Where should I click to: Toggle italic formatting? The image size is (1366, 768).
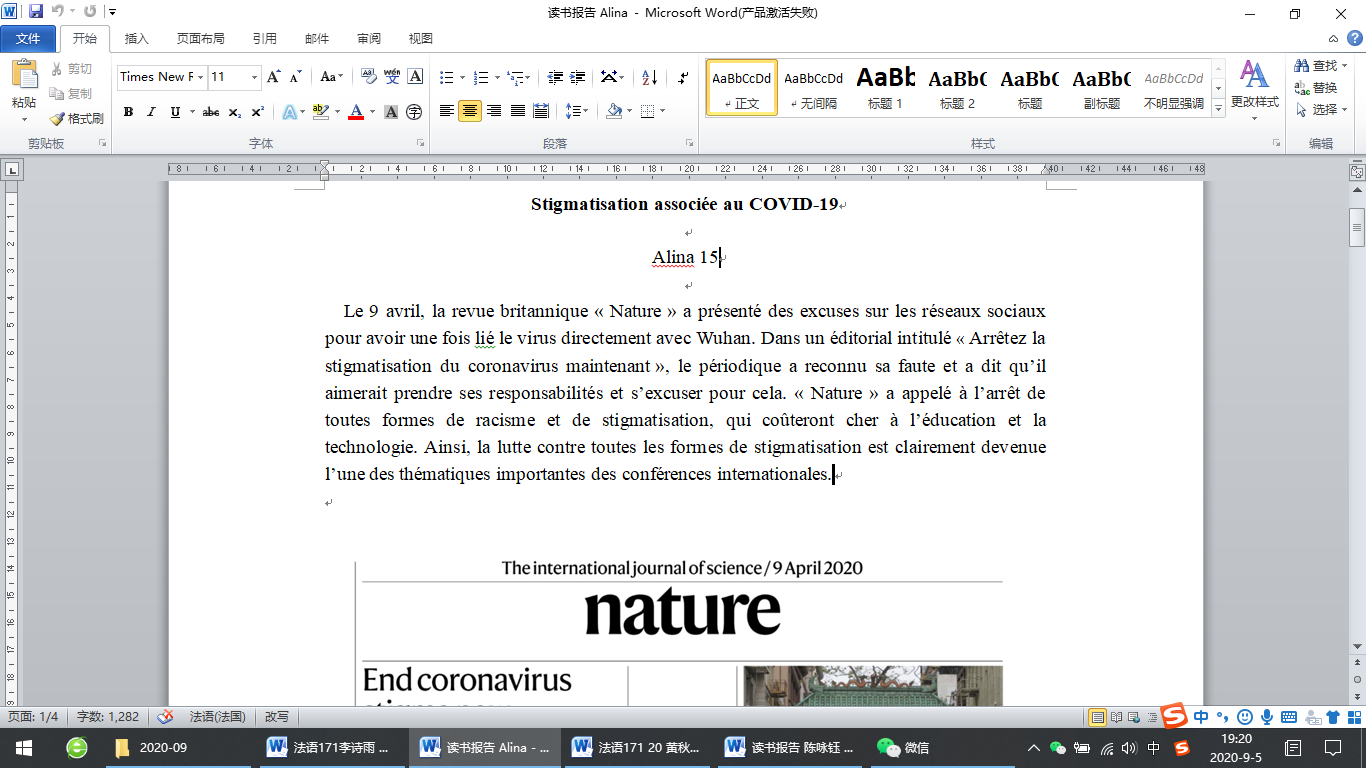click(151, 112)
